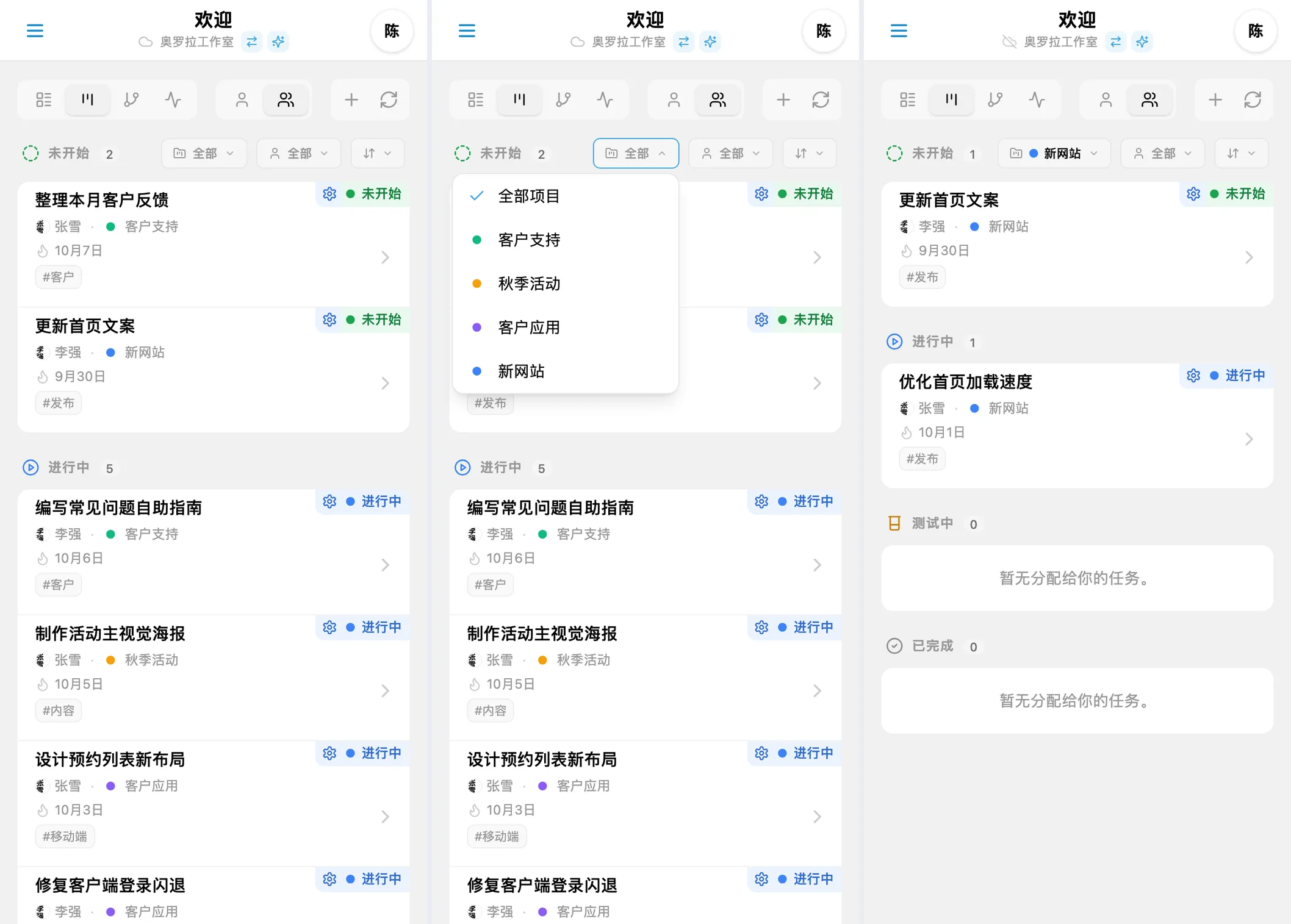Viewport: 1291px width, 924px height.
Task: Open settings gear for 编写常见问题自助指南 in left panel
Action: 329,501
